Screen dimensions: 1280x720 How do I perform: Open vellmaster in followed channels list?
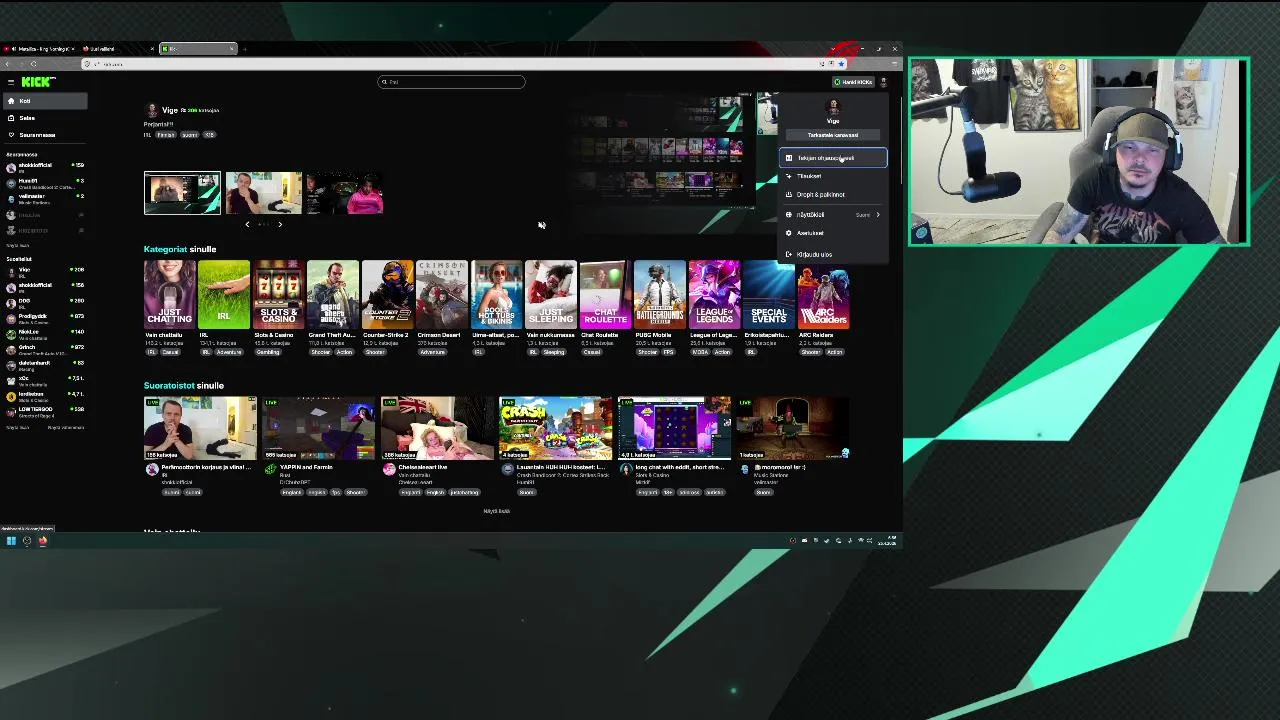tap(44, 198)
